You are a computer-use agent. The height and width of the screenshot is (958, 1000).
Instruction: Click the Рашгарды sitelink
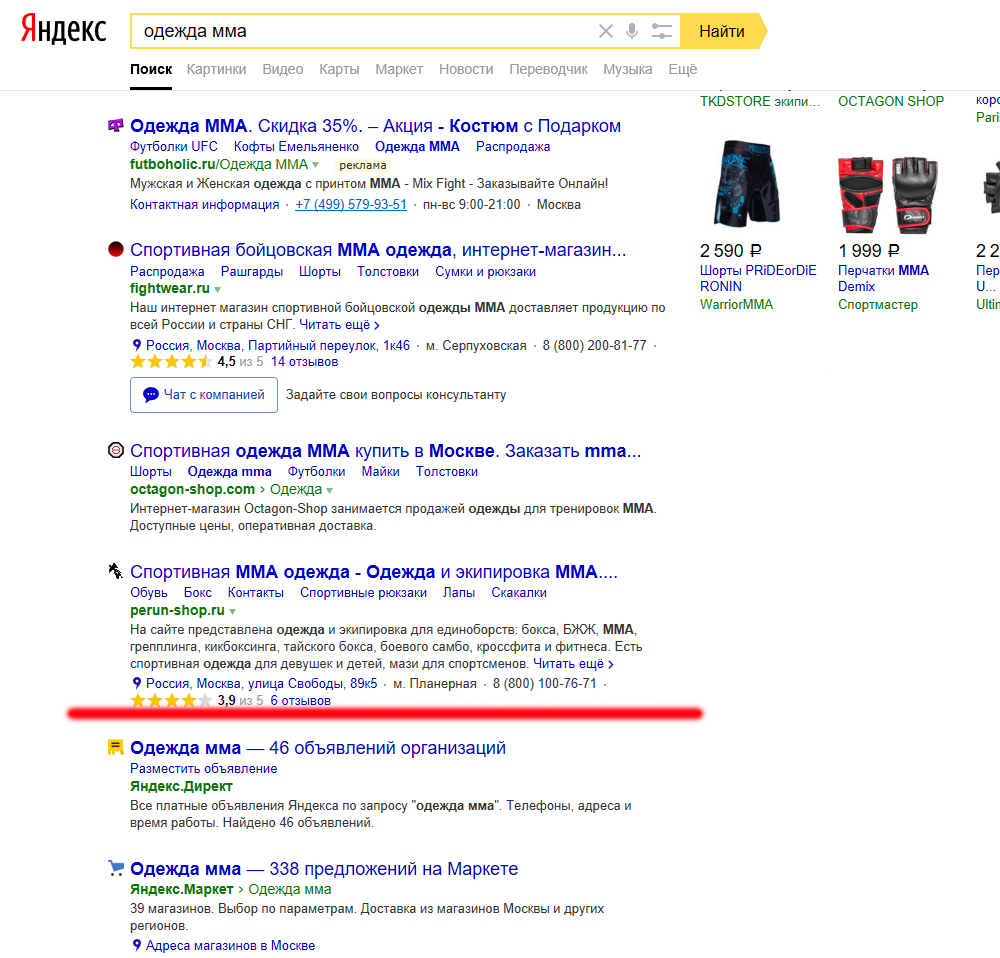(252, 271)
